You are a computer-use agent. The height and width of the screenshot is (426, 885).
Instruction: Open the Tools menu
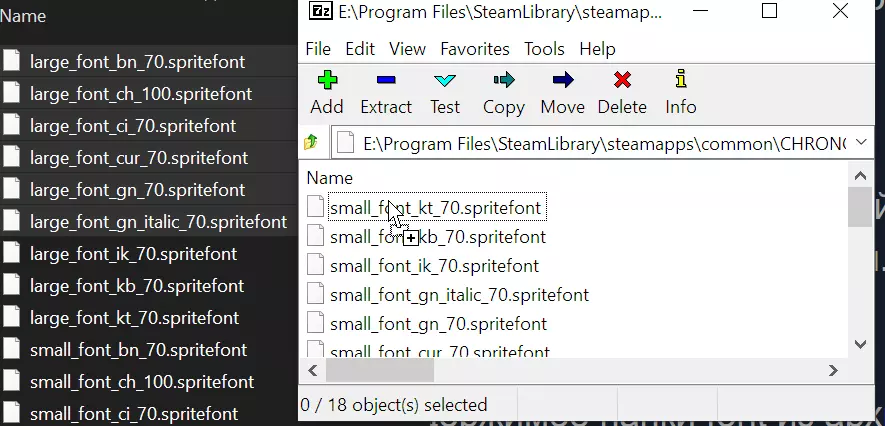544,49
